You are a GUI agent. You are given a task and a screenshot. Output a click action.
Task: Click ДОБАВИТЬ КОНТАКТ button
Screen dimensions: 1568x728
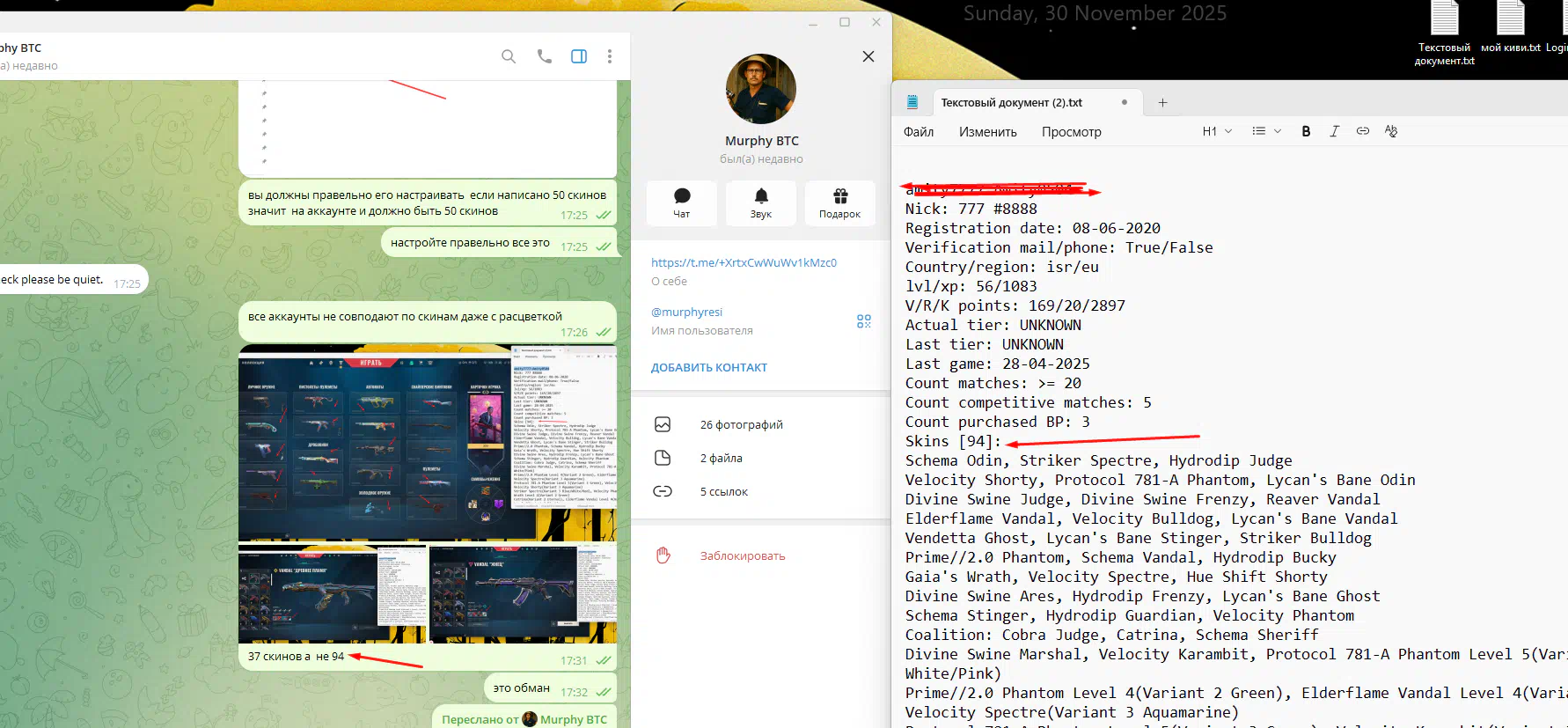tap(709, 368)
